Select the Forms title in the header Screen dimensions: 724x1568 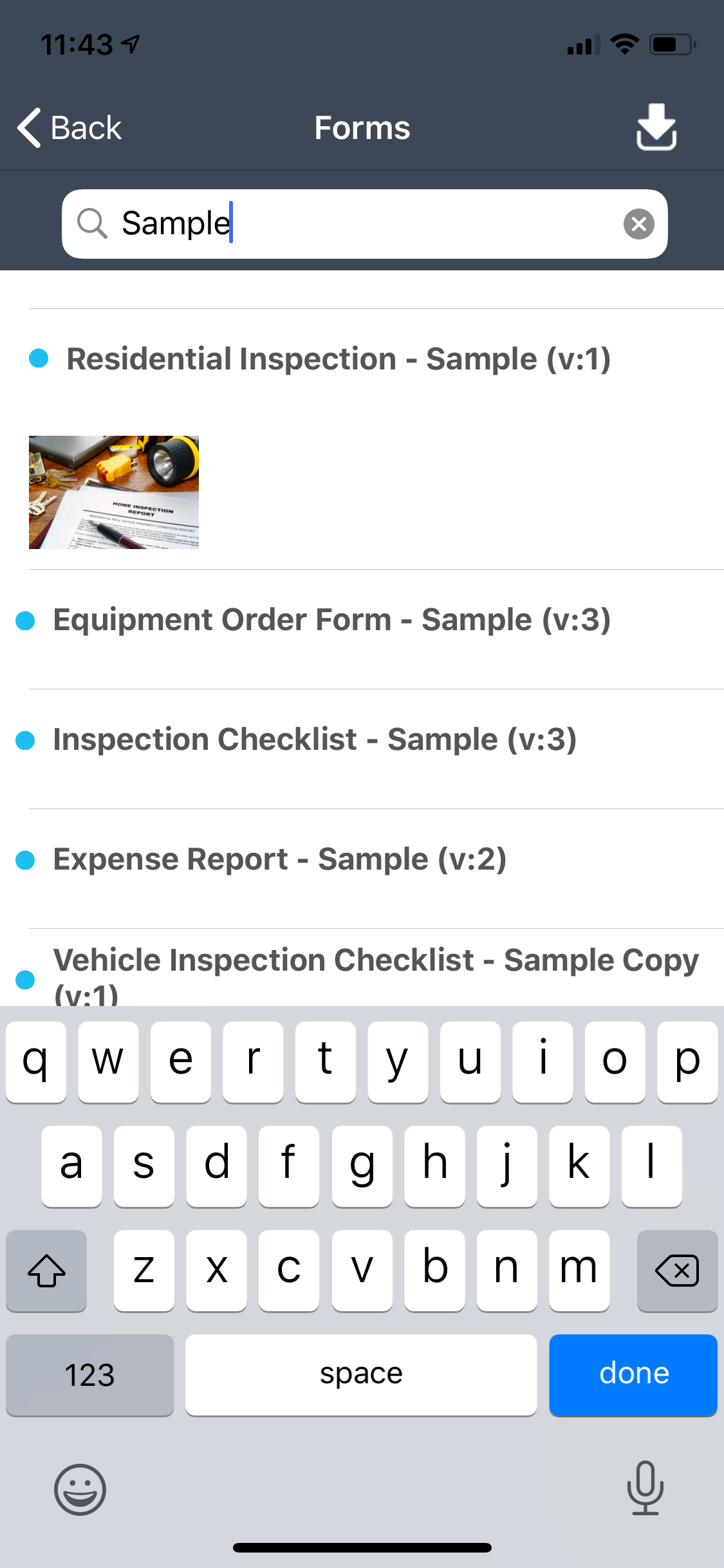click(x=362, y=128)
